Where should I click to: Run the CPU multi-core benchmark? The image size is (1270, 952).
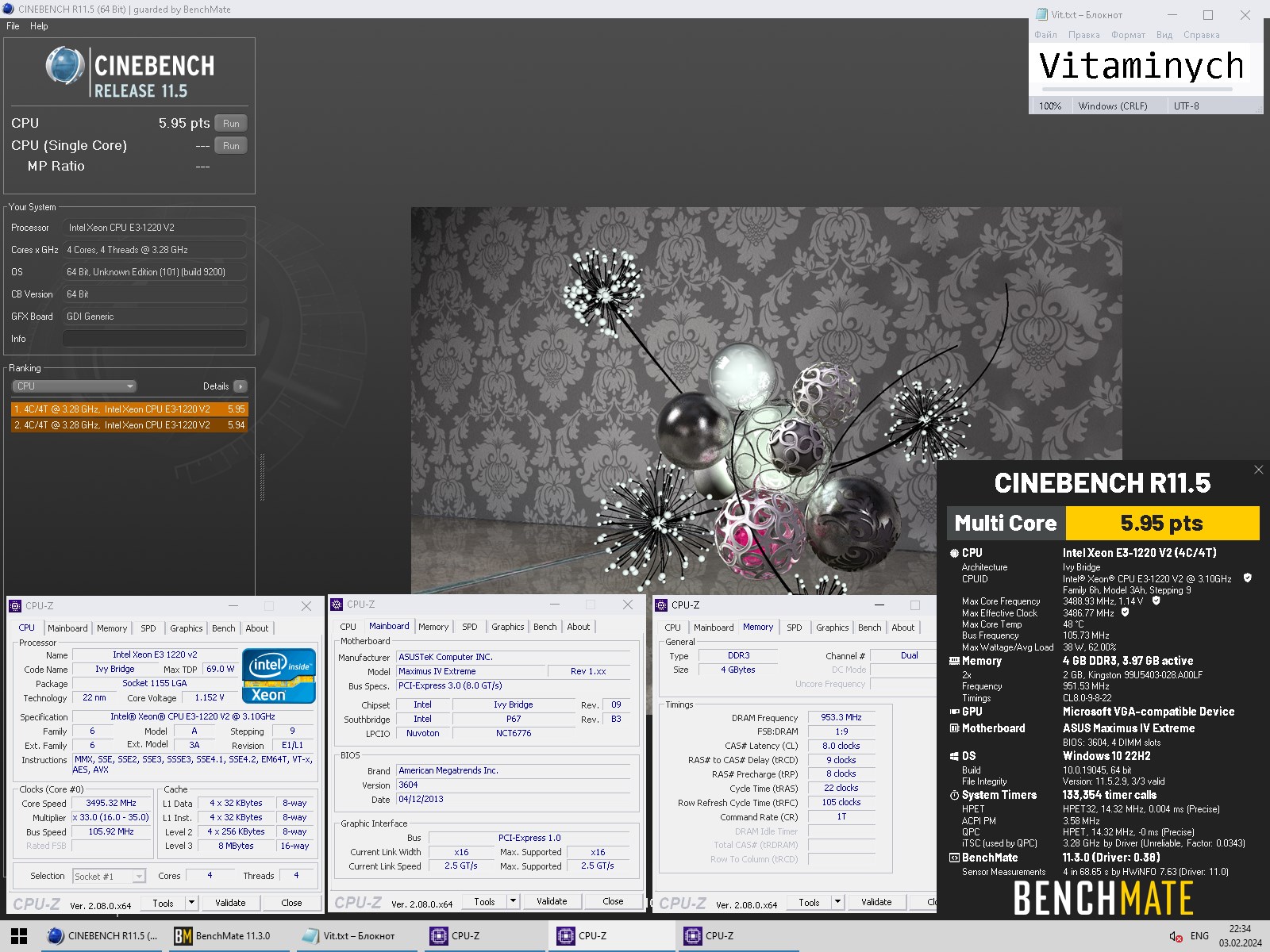point(231,123)
